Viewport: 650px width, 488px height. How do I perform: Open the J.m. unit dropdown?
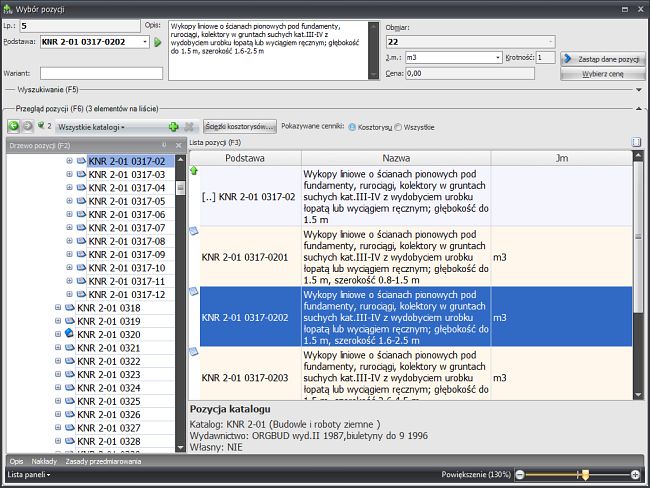[498, 58]
